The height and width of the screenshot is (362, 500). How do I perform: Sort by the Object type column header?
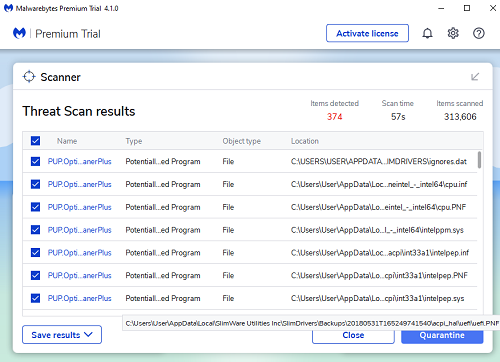[x=242, y=141]
